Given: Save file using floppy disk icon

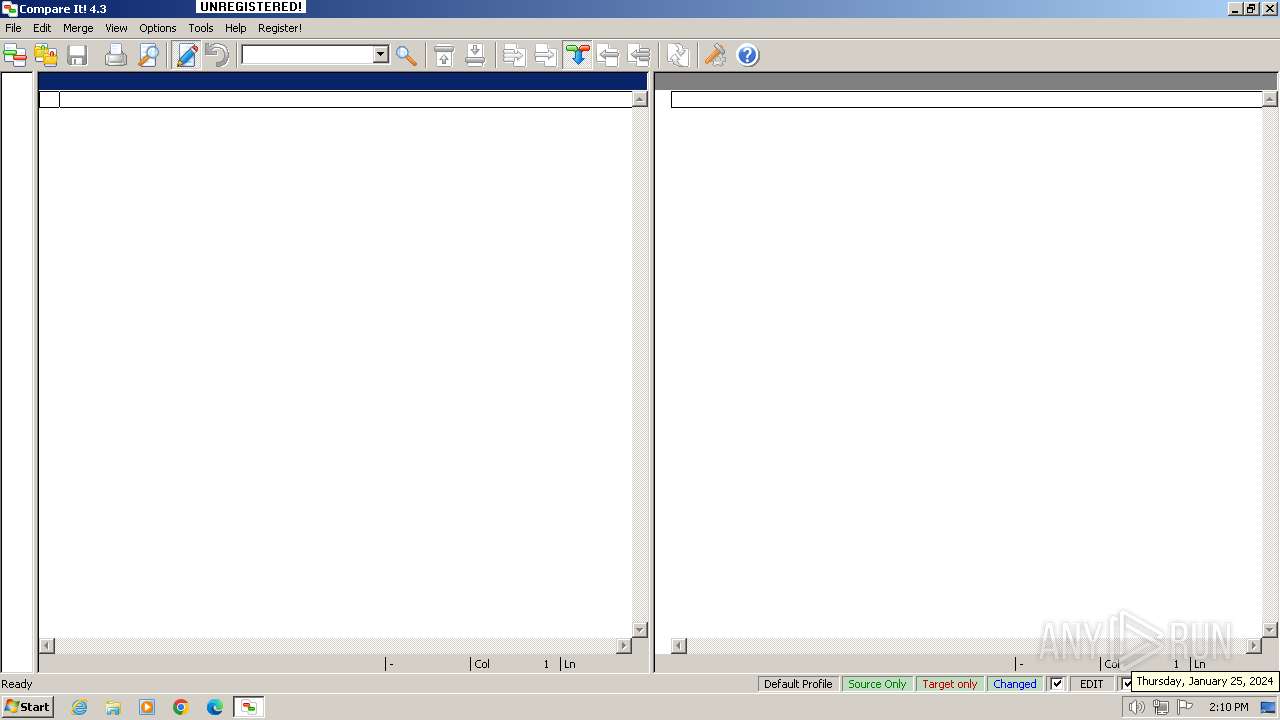Looking at the screenshot, I should pyautogui.click(x=77, y=55).
